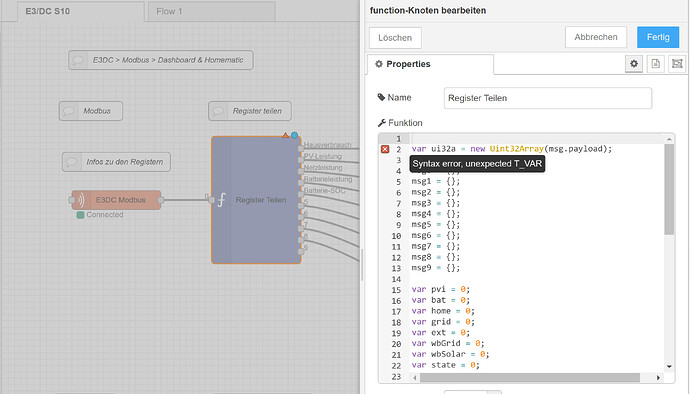Click the comment bubble icon of Register teilen
The width and height of the screenshot is (690, 394).
coord(218,111)
